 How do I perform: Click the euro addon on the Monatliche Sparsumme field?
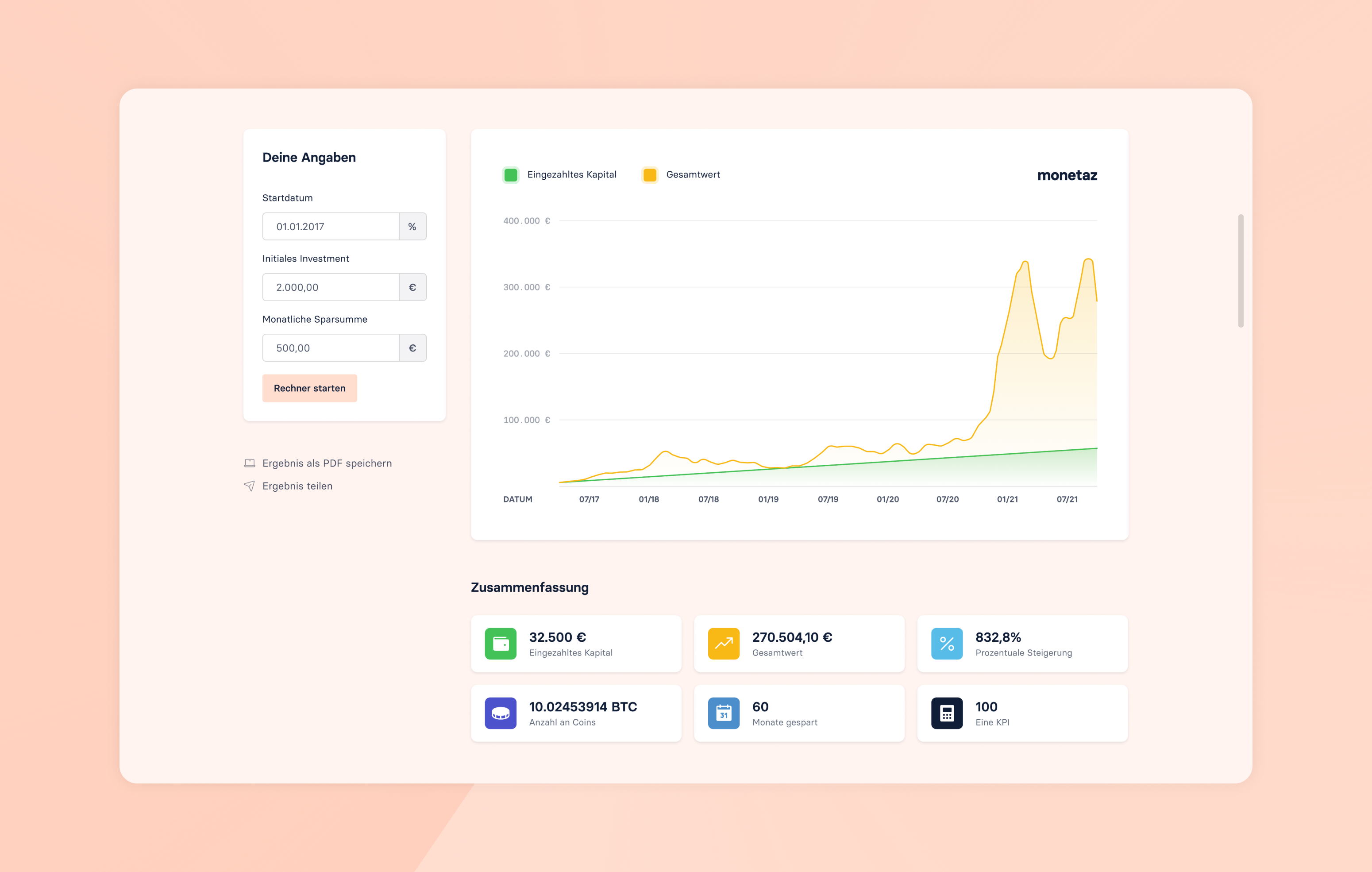[412, 348]
